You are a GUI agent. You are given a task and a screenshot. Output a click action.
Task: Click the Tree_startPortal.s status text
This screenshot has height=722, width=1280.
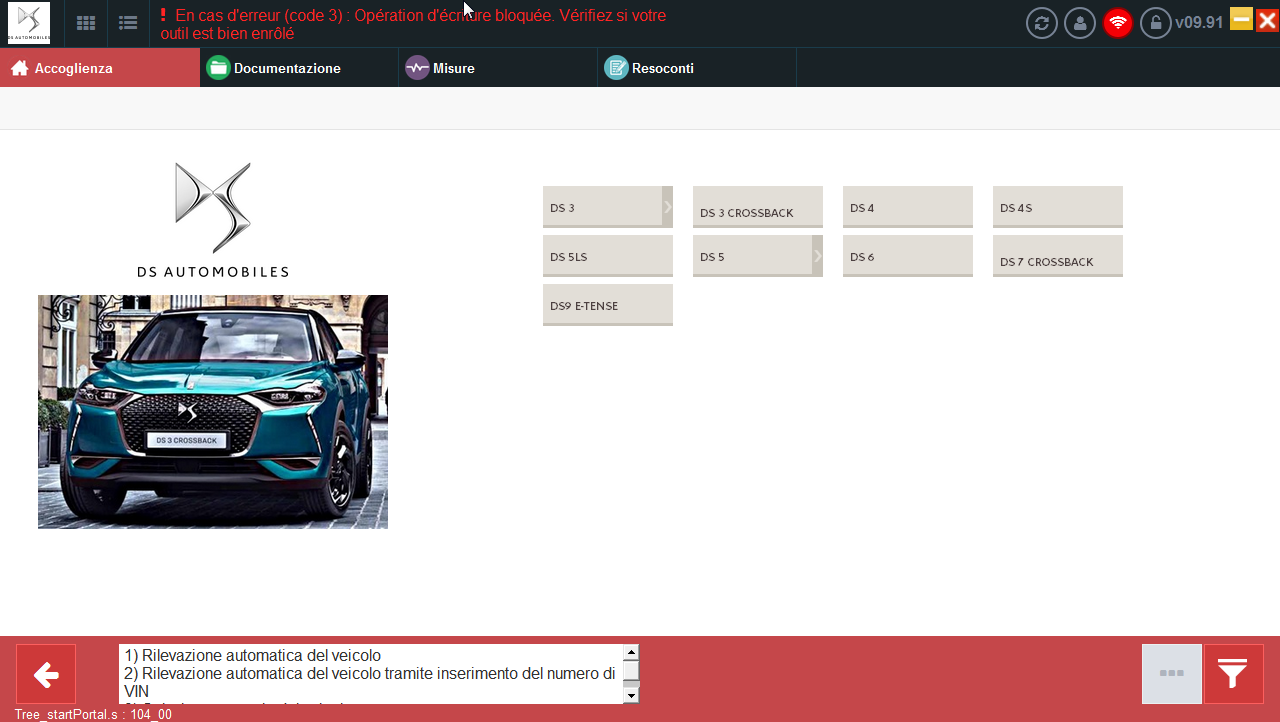pyautogui.click(x=93, y=714)
